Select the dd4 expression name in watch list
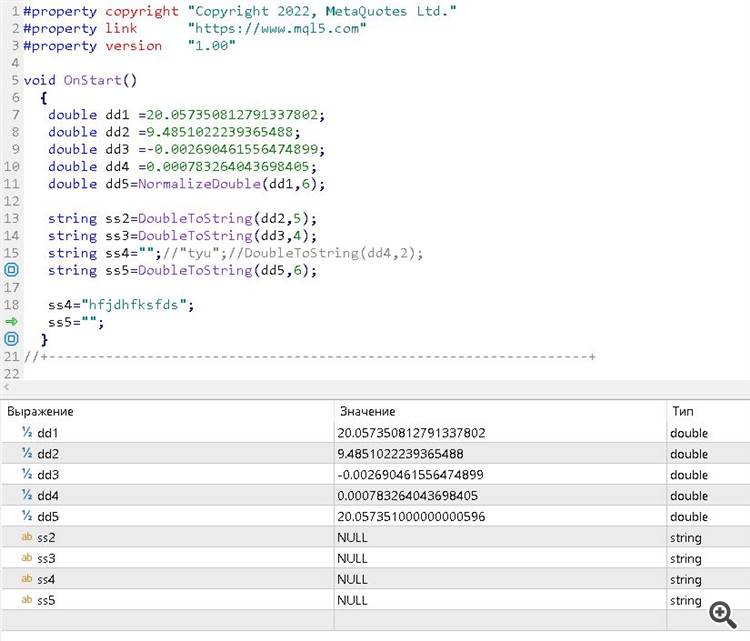 click(48, 496)
